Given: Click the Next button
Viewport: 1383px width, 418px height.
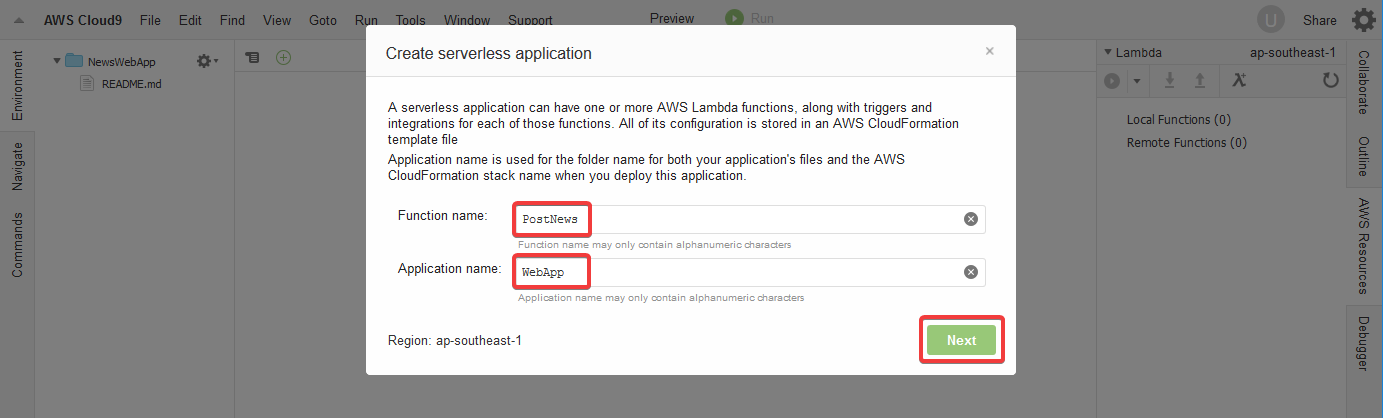Looking at the screenshot, I should (961, 340).
